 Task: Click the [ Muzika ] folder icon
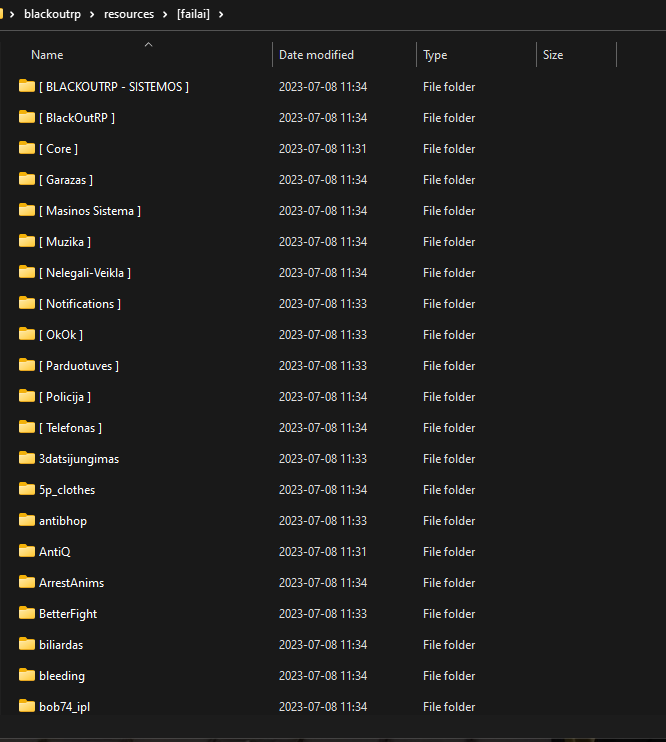[27, 241]
